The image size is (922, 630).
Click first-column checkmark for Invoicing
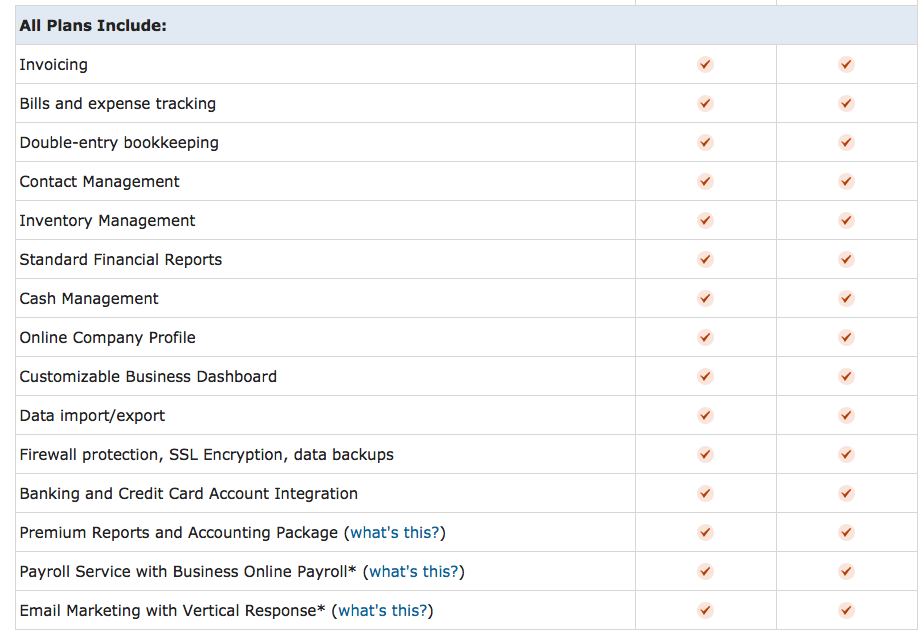click(705, 64)
